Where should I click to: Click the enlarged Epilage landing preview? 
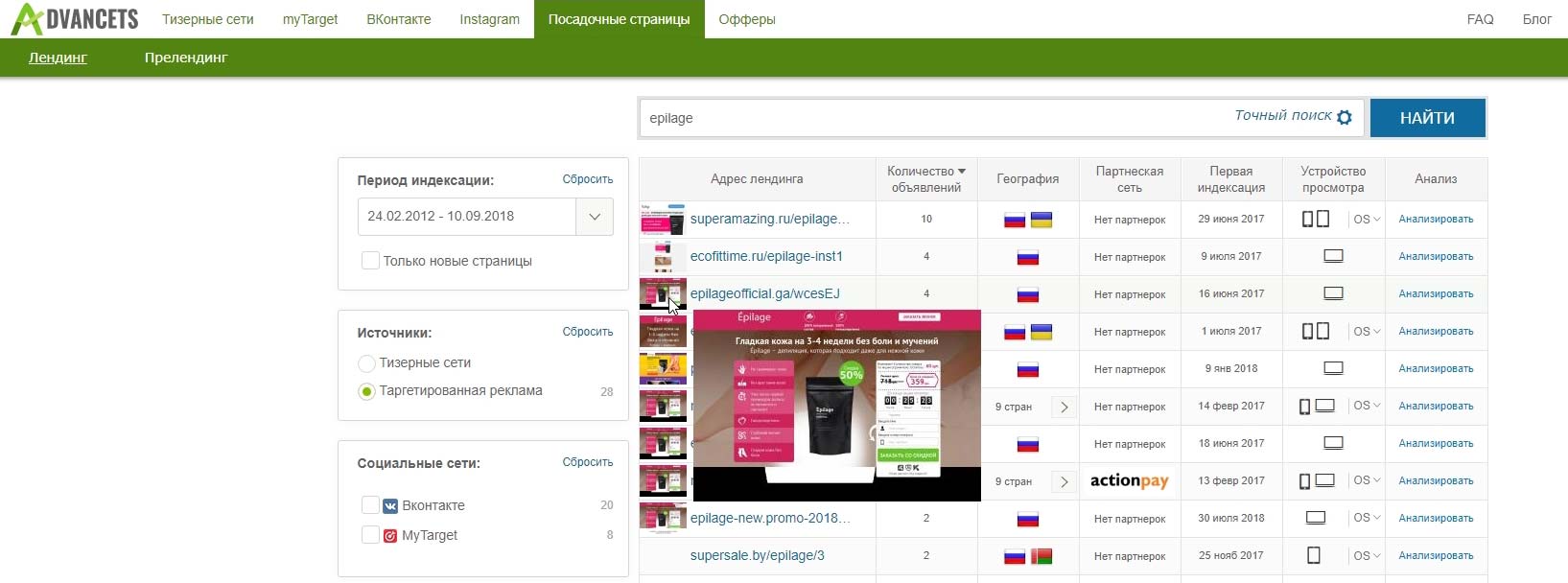tap(837, 405)
